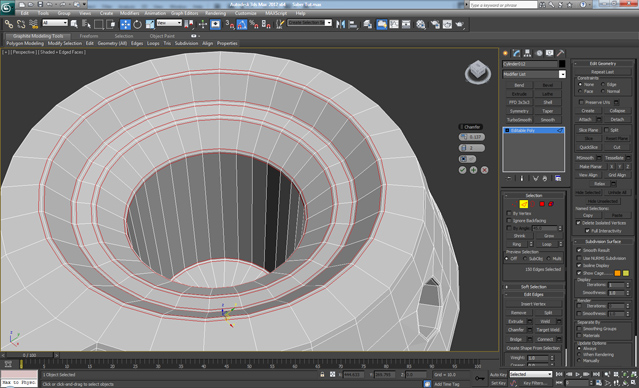Expand the Soft Selection rollout
Viewport: 639px width, 388px height.
(533, 287)
